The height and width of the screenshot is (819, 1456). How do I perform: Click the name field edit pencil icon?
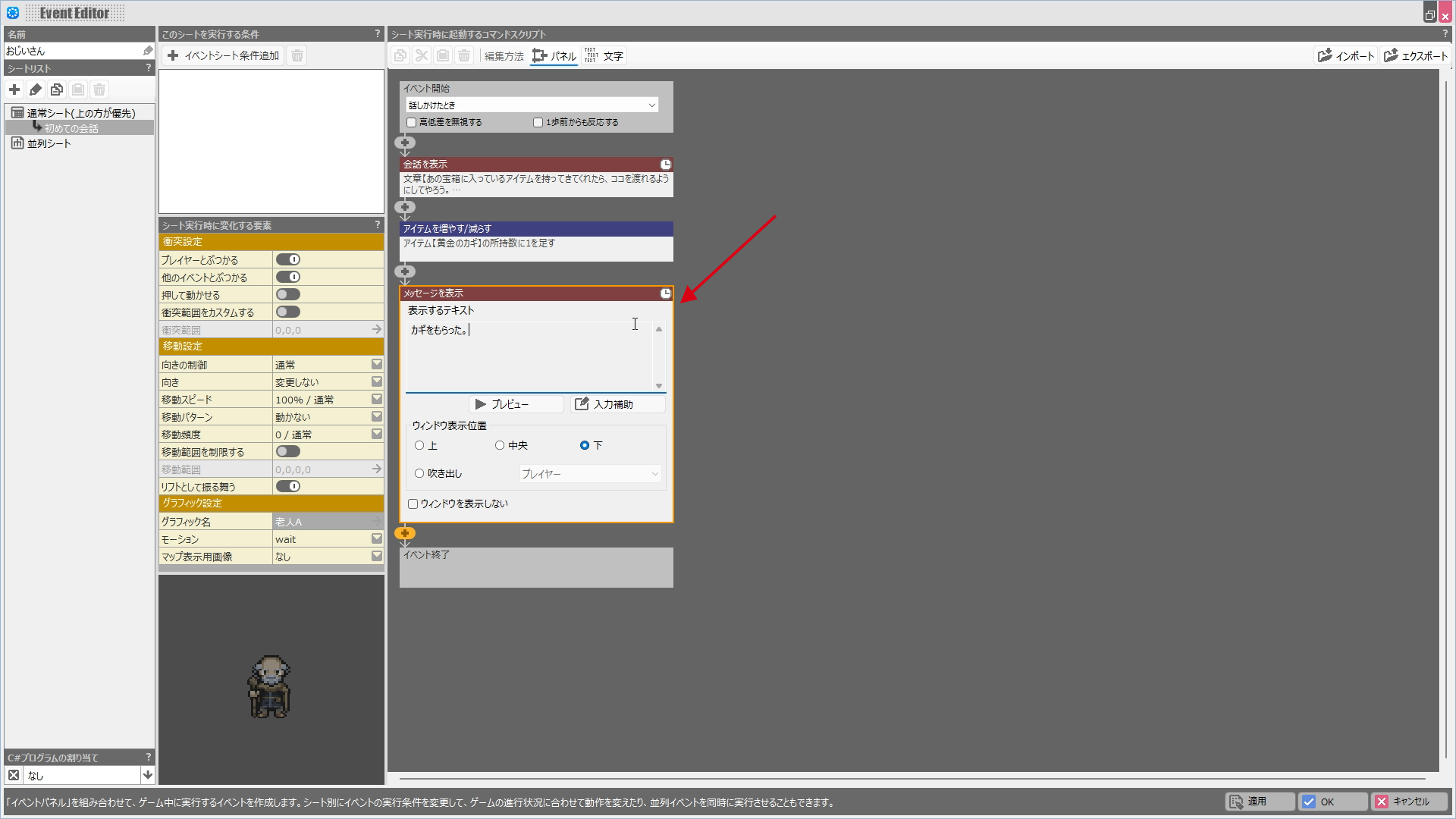click(148, 51)
